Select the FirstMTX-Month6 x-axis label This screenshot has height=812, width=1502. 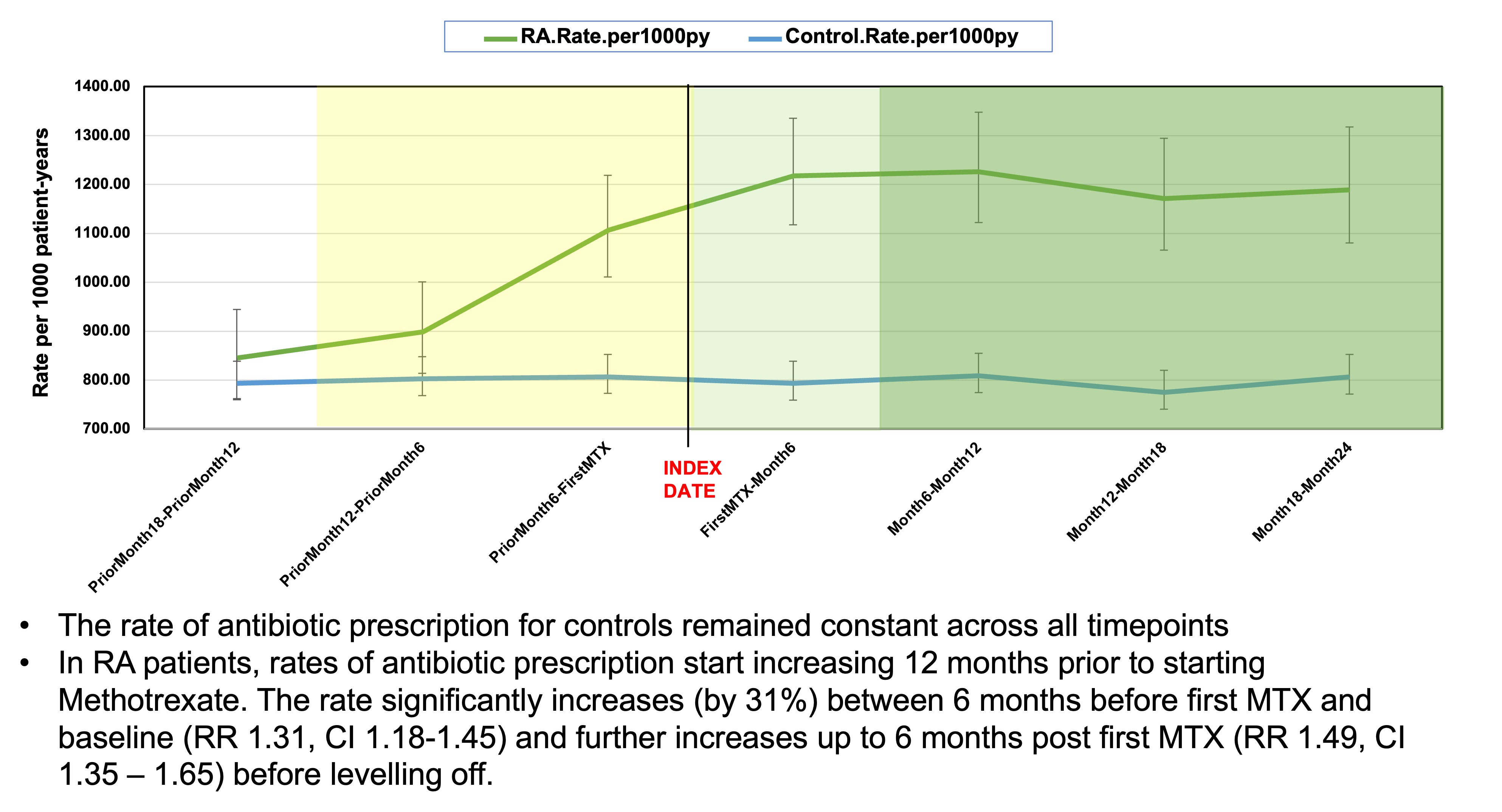coord(748,490)
